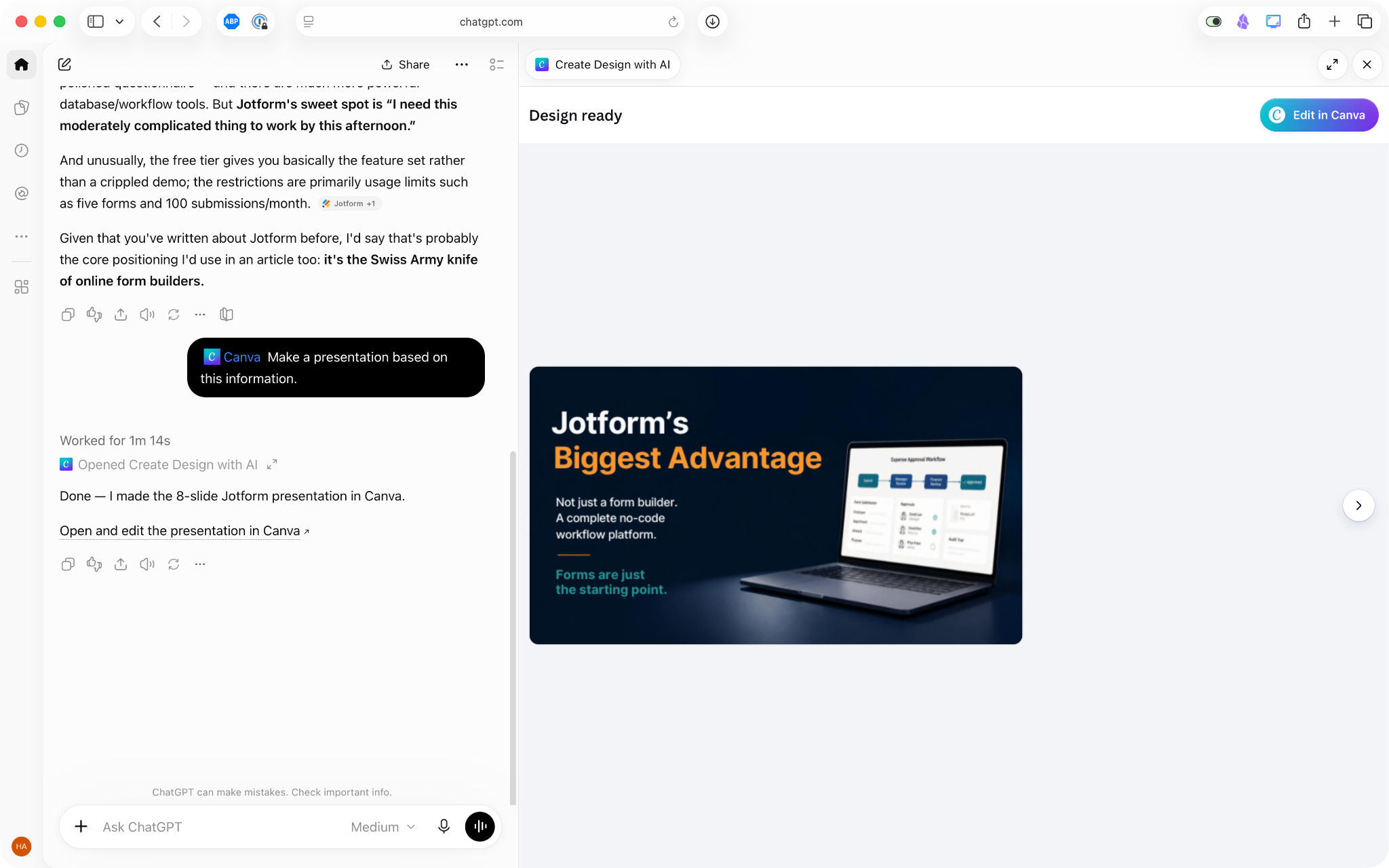Click the Safari back navigation arrow
The image size is (1389, 868).
(x=157, y=22)
